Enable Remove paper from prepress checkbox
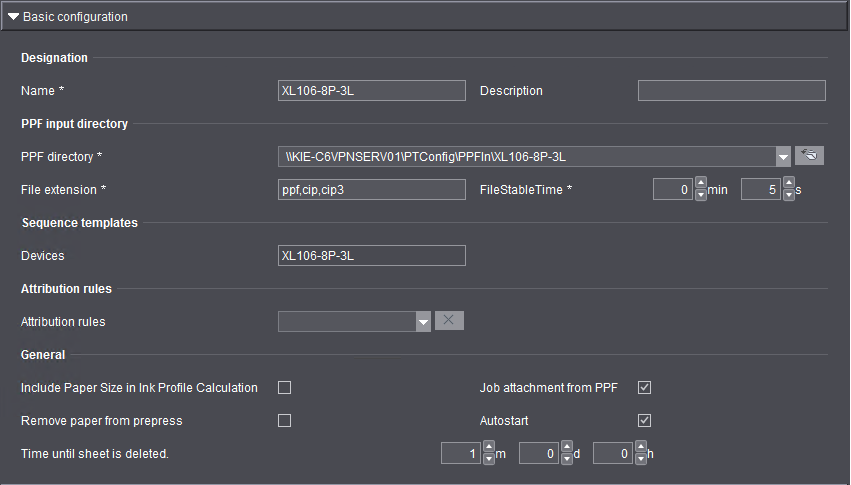Viewport: 851px width, 485px height. pyautogui.click(x=284, y=420)
